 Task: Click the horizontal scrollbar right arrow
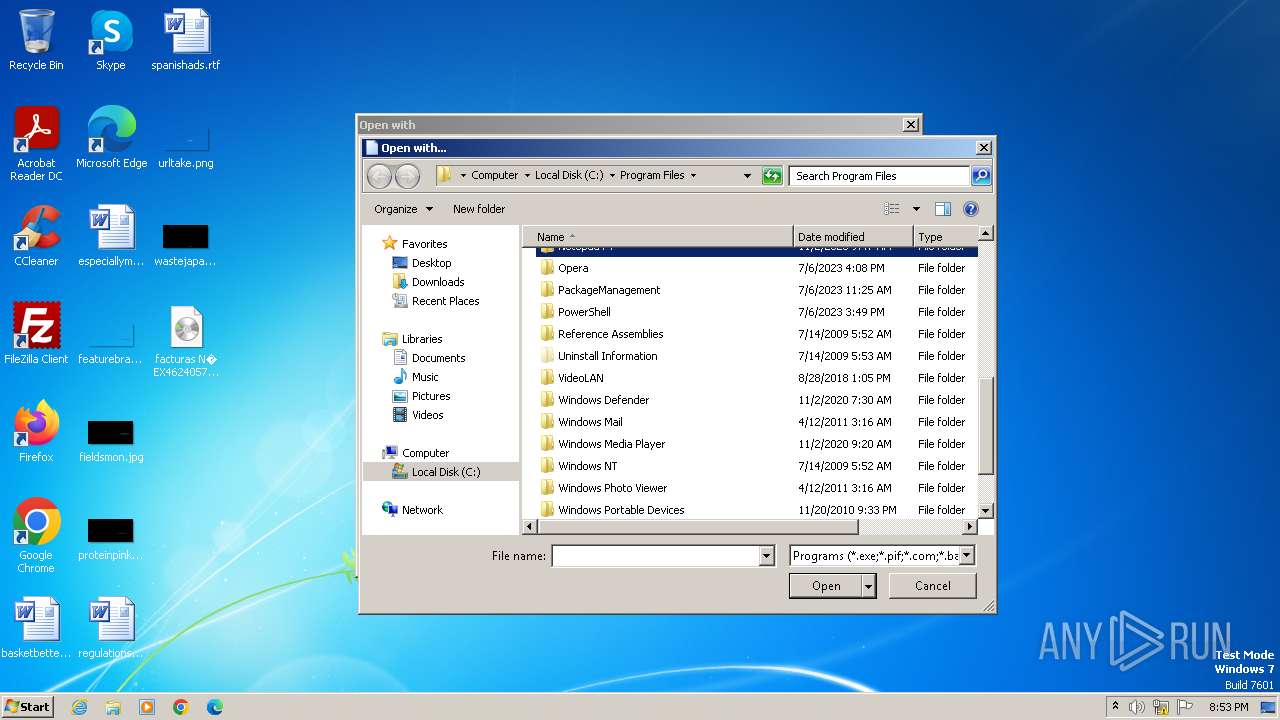(x=969, y=526)
